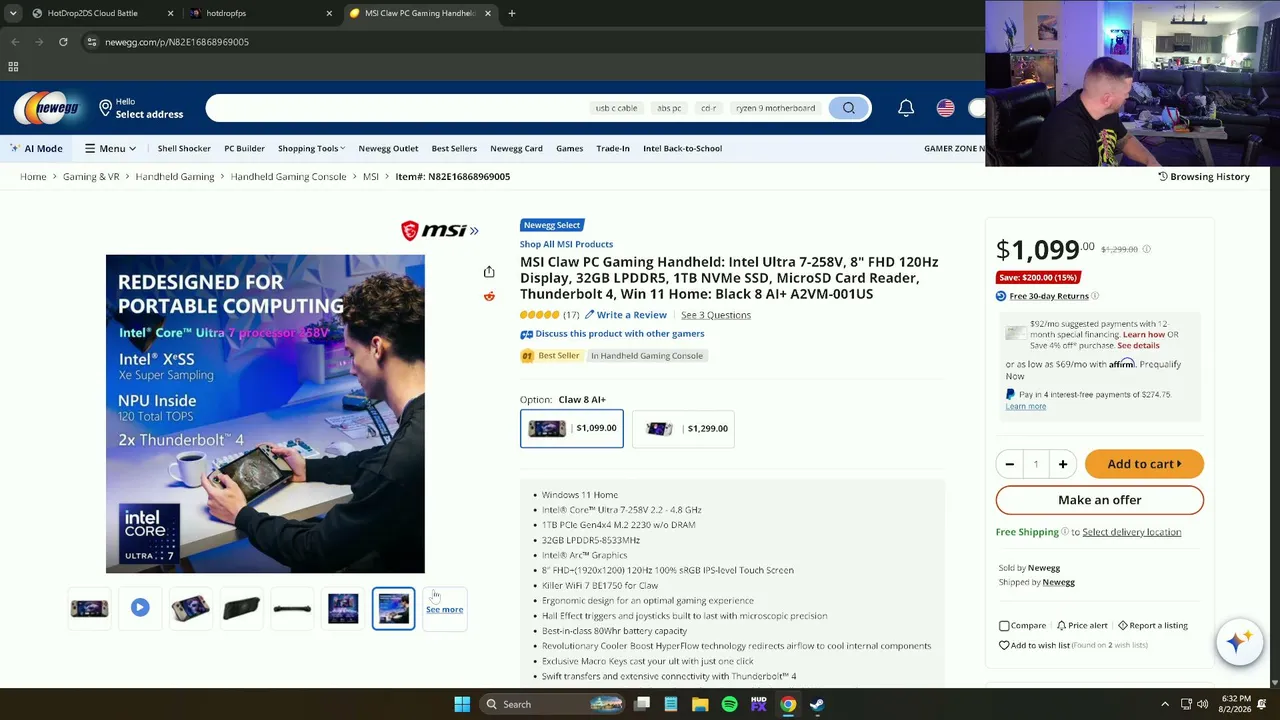This screenshot has height=720, width=1280.
Task: Select the $1,299.00 option
Action: [x=683, y=428]
